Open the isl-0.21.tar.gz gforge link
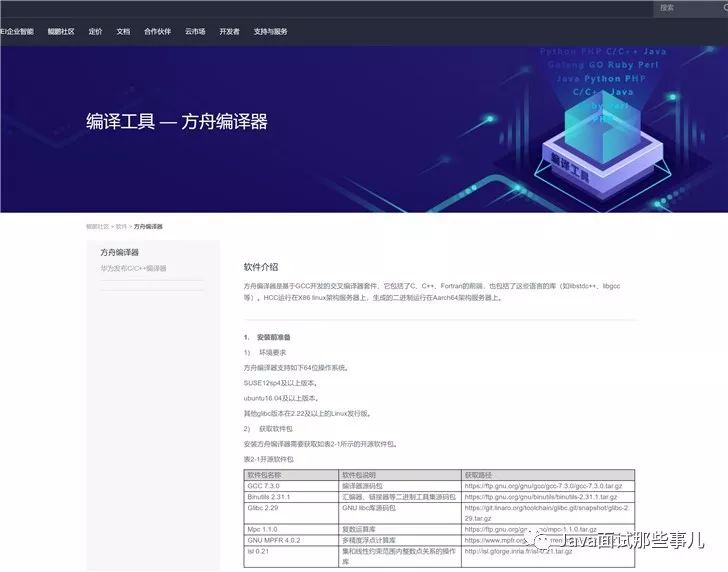 point(518,552)
